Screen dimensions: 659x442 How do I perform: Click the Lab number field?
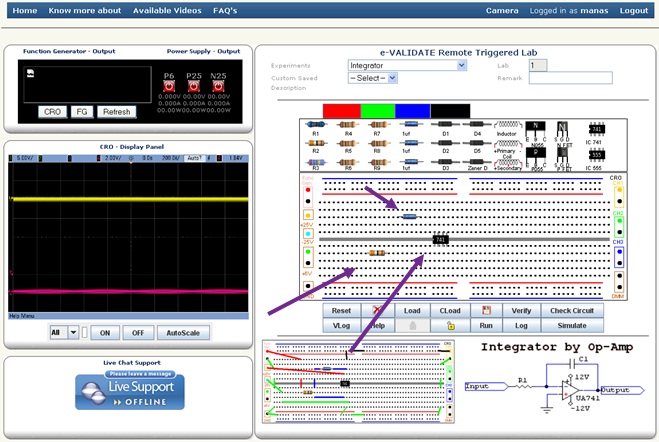[538, 65]
